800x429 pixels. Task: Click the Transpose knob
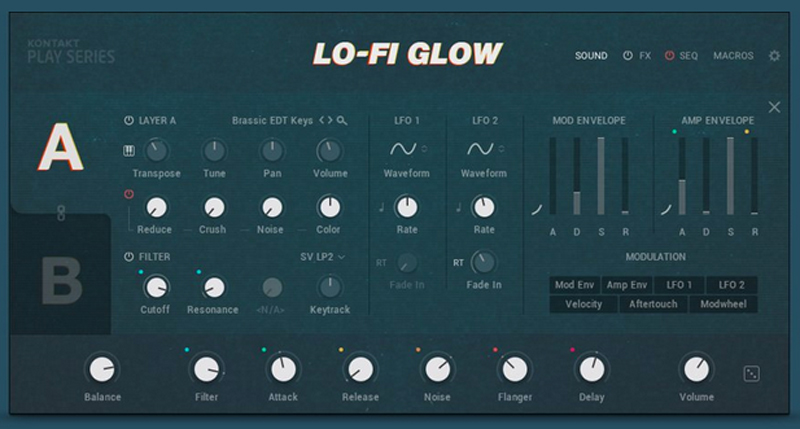pos(156,150)
